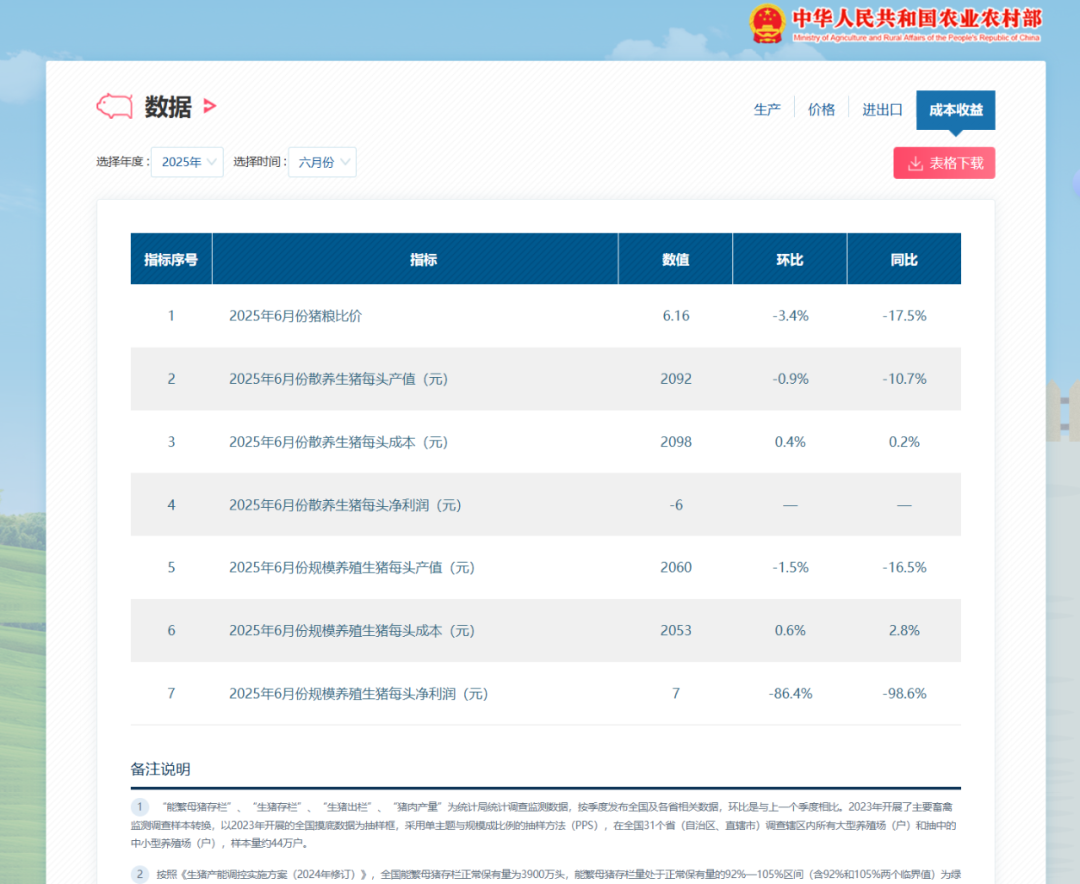Switch to the 价格 tab
Image resolution: width=1080 pixels, height=884 pixels.
[x=821, y=110]
